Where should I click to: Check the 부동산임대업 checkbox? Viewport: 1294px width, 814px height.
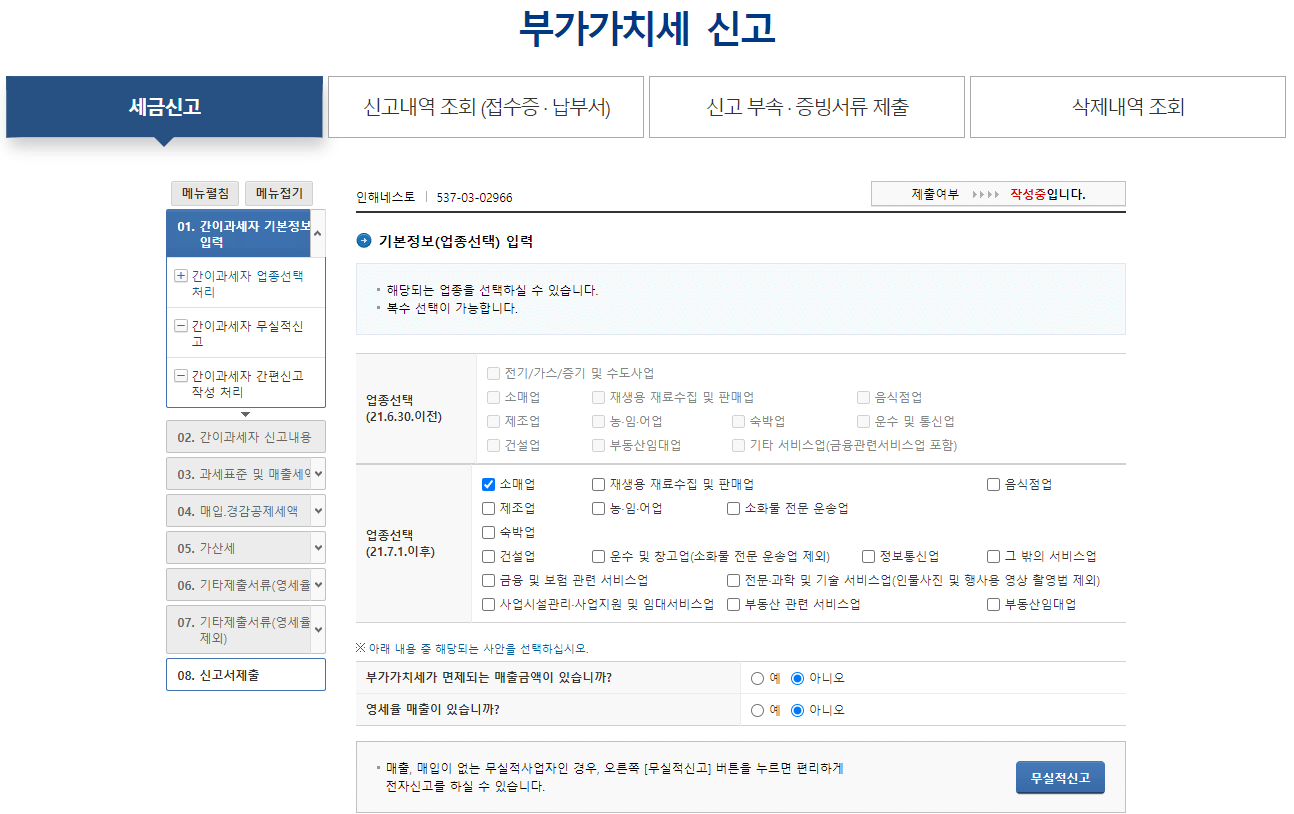click(x=993, y=604)
